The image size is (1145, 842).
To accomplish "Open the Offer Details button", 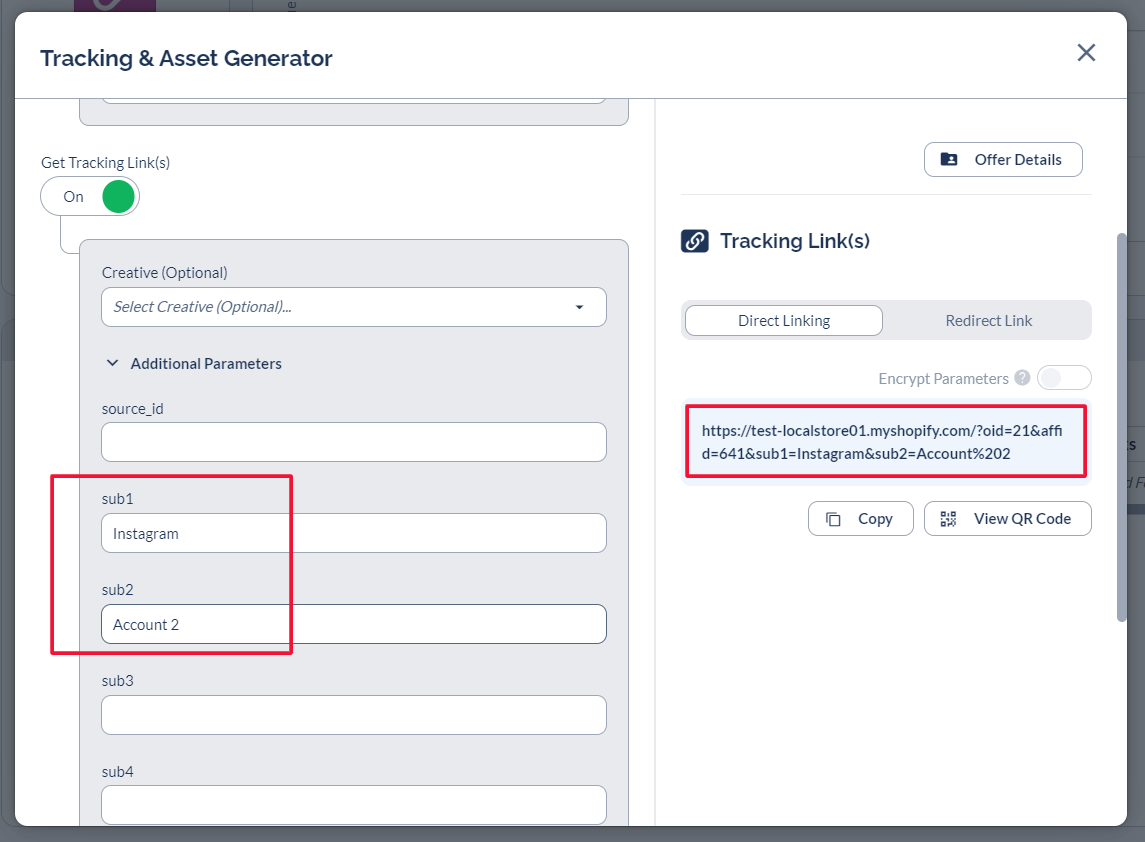I will [x=1003, y=160].
